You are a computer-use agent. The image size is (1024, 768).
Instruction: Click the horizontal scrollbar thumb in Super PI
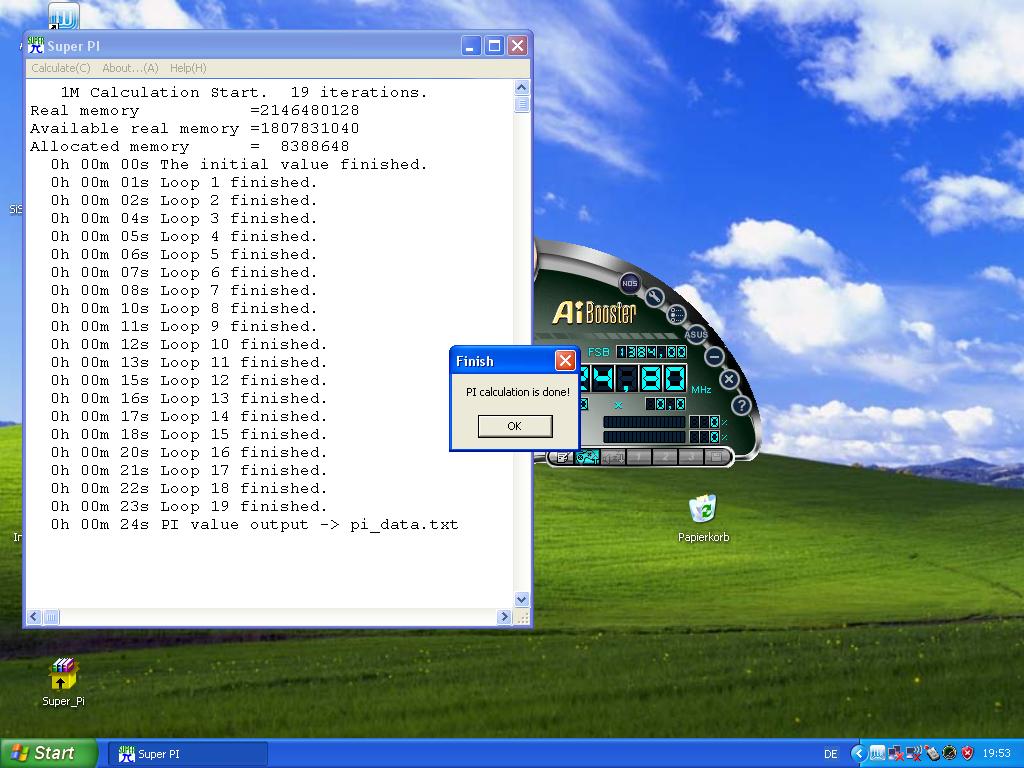pyautogui.click(x=51, y=616)
